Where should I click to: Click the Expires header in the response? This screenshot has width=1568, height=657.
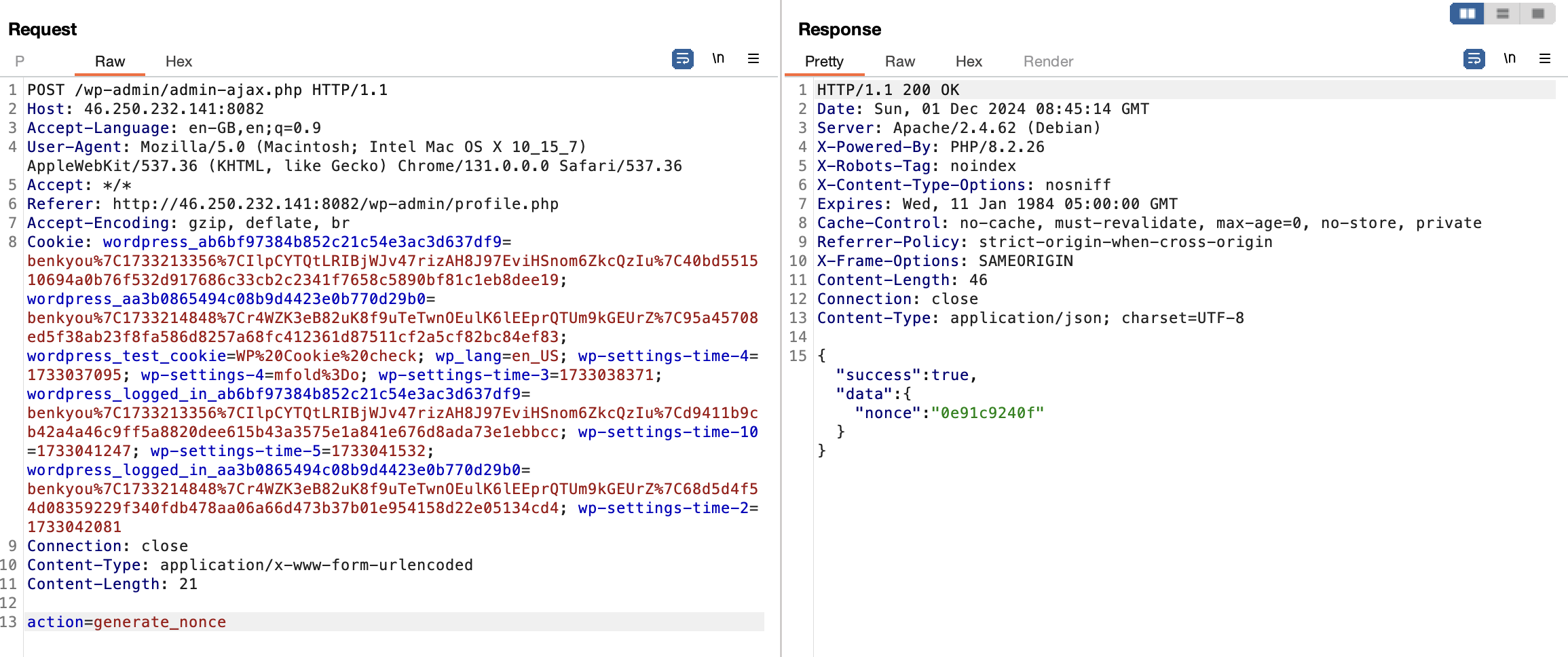tap(997, 204)
